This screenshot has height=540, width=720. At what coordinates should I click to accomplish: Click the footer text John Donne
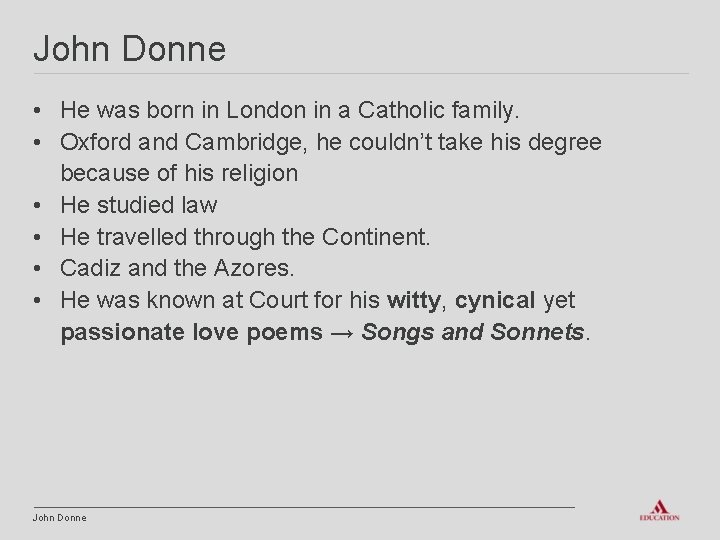[60, 518]
